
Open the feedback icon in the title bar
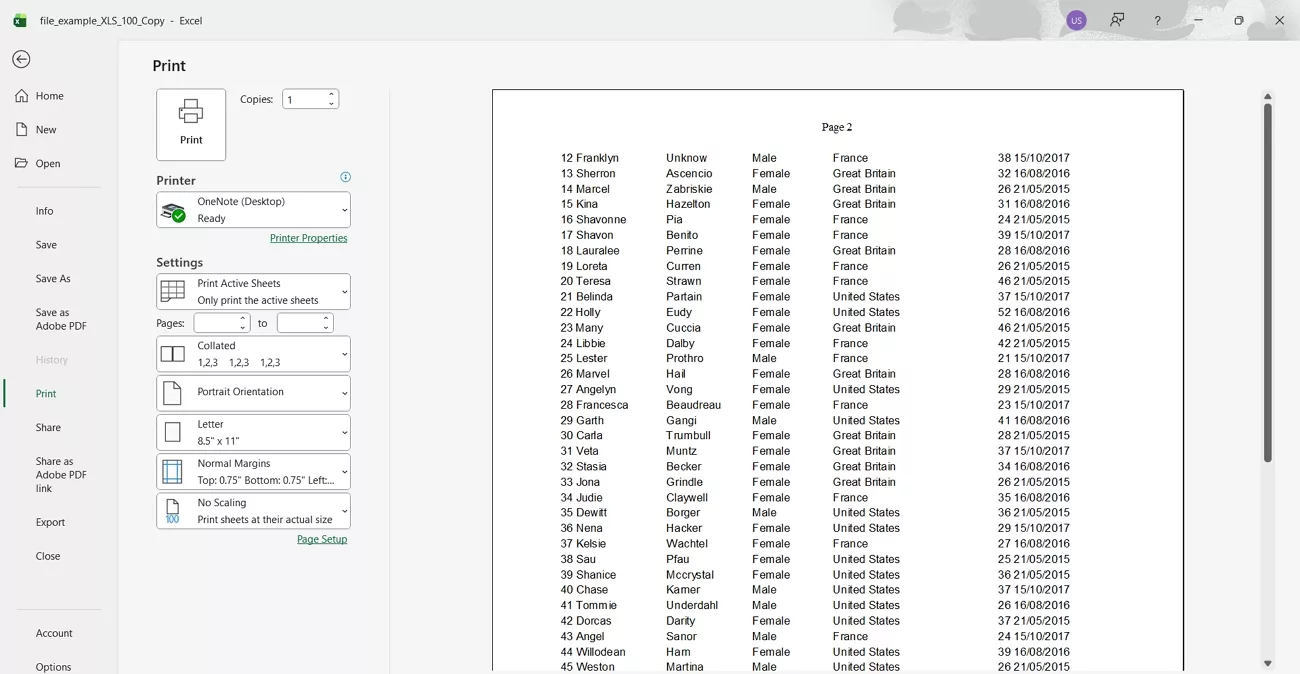click(1117, 20)
